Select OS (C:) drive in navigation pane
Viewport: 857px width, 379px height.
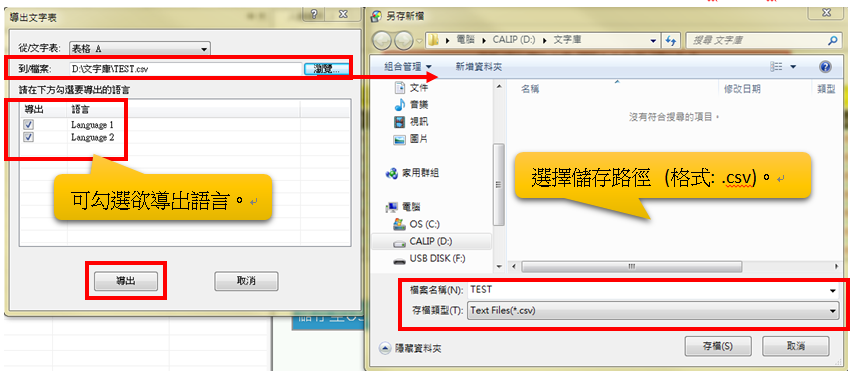(x=418, y=224)
